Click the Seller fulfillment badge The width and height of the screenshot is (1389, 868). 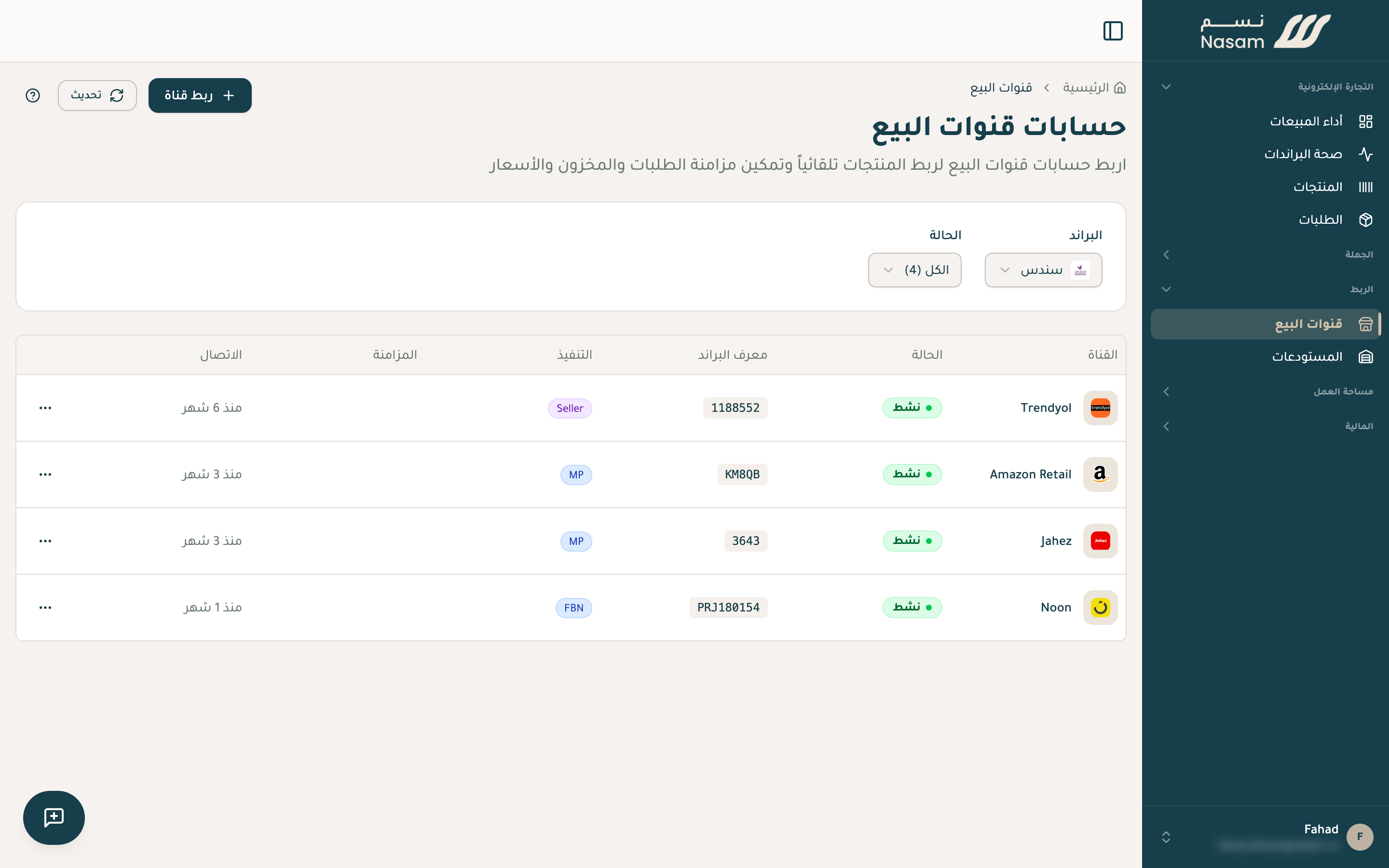[x=570, y=409]
